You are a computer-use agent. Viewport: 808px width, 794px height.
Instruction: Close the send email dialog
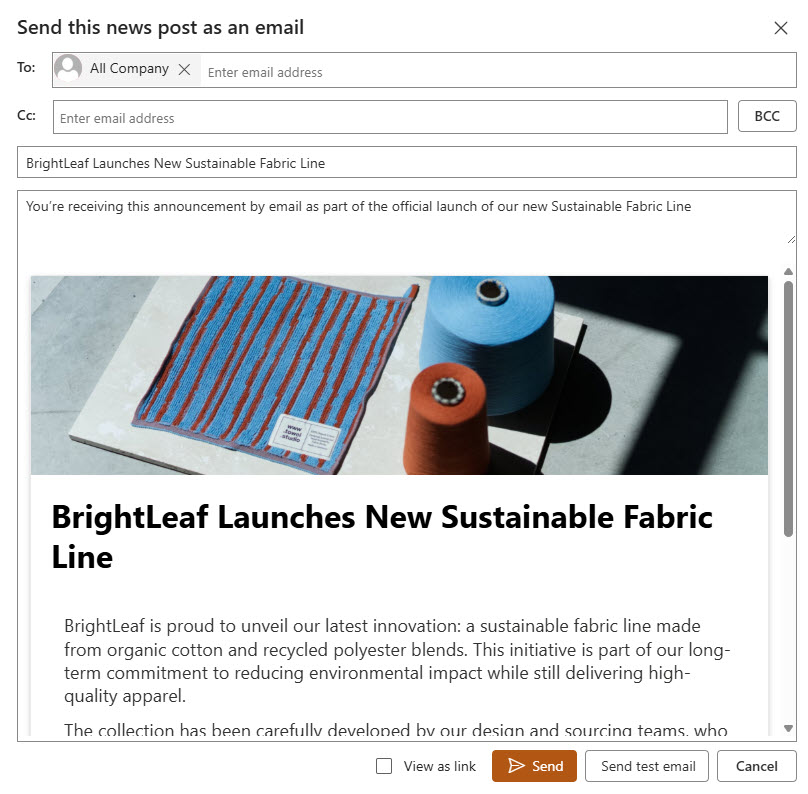781,28
